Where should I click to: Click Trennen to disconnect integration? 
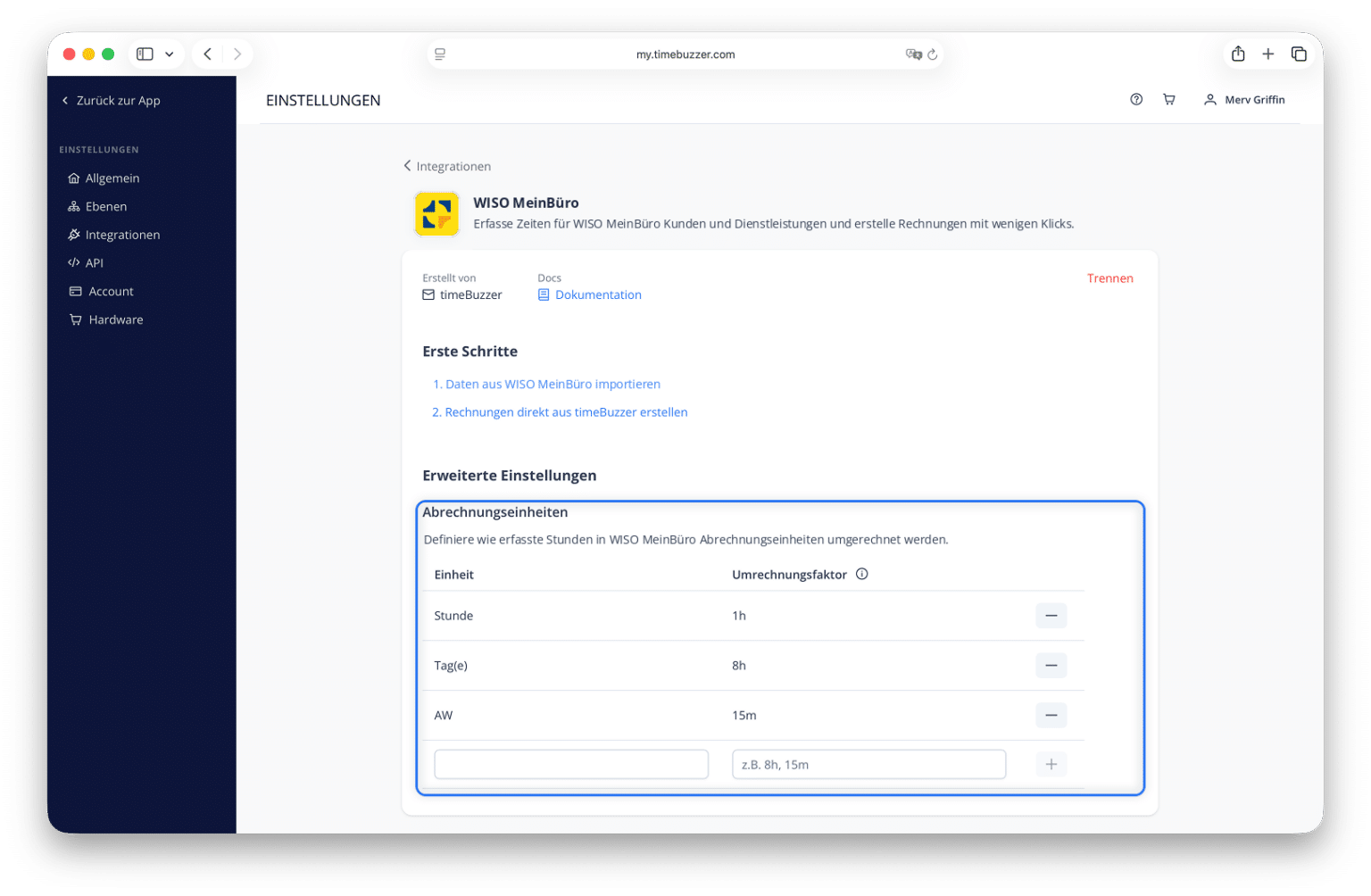(x=1110, y=278)
